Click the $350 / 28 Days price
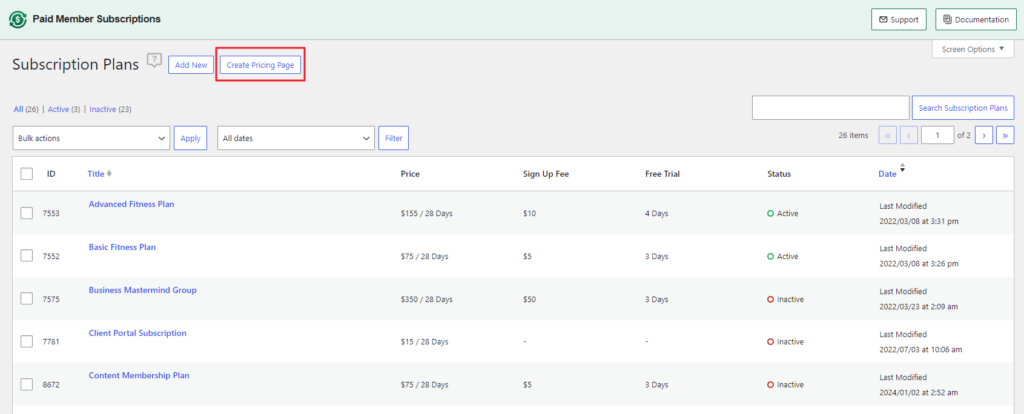Screen dimensions: 1024x414 pos(426,299)
